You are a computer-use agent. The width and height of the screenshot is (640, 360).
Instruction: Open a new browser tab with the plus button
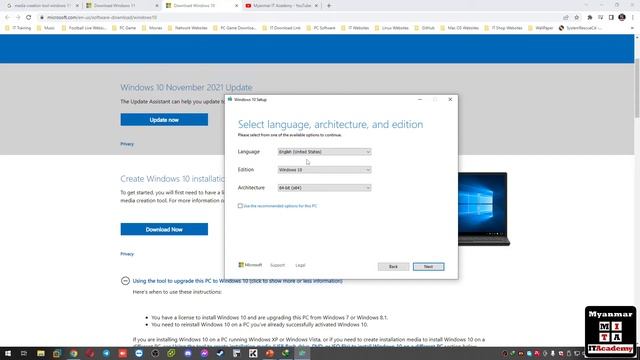tap(329, 6)
